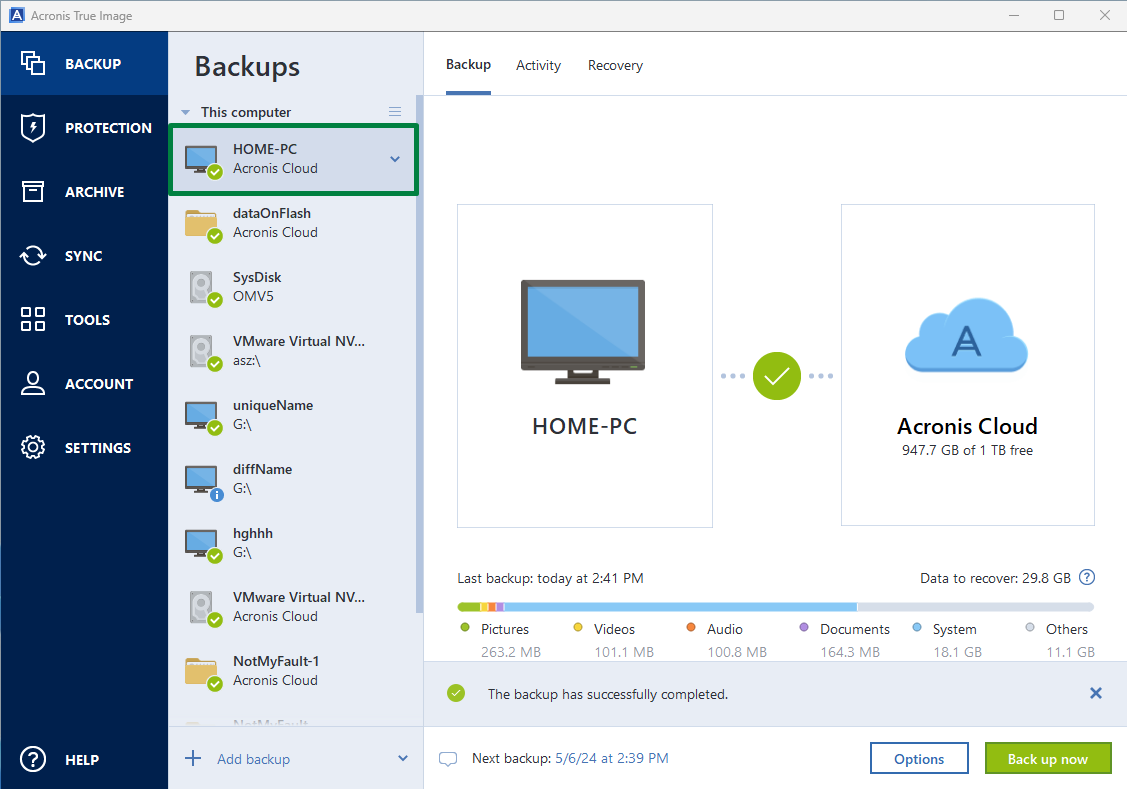Open the feedback comment icon near Next backup
The width and height of the screenshot is (1127, 789).
(x=447, y=758)
